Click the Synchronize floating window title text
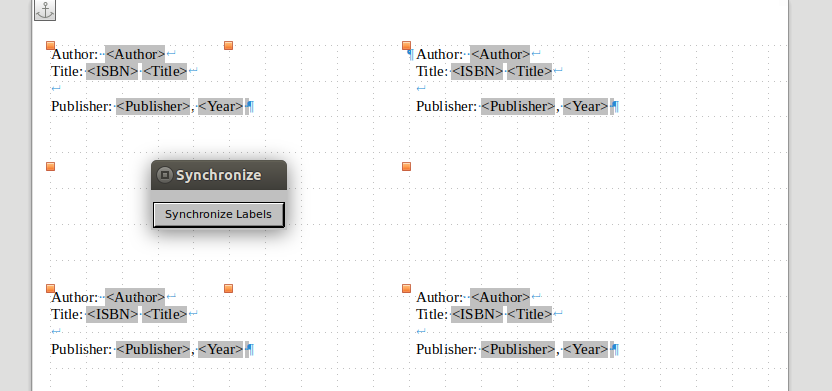The image size is (832, 391). 219,175
